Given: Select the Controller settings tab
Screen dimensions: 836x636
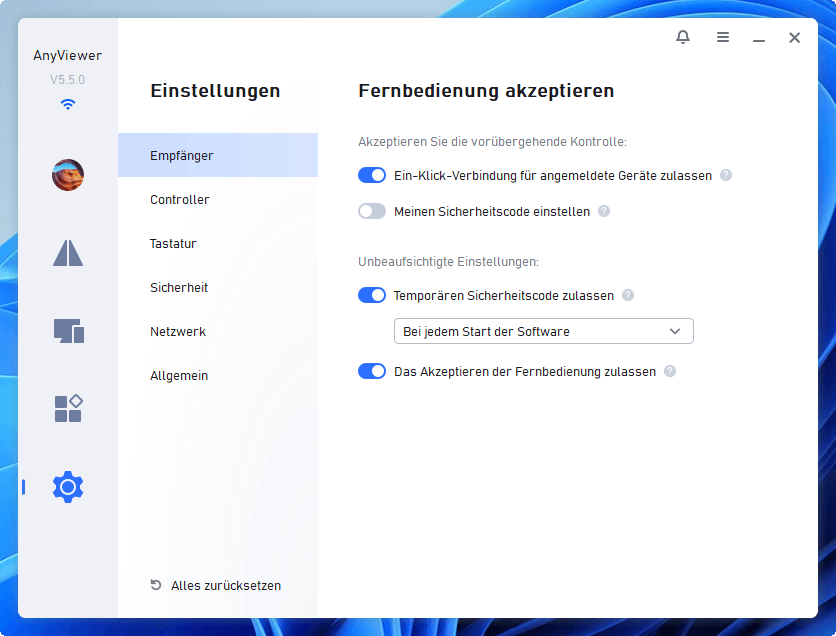Looking at the screenshot, I should 180,200.
